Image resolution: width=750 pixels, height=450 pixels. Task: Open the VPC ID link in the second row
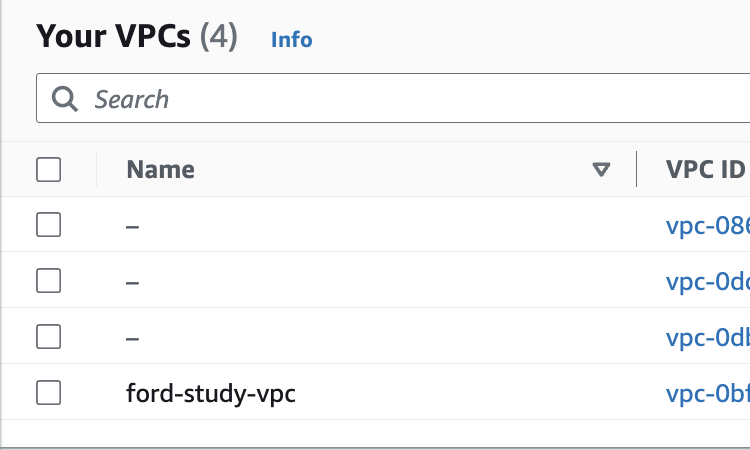(707, 281)
